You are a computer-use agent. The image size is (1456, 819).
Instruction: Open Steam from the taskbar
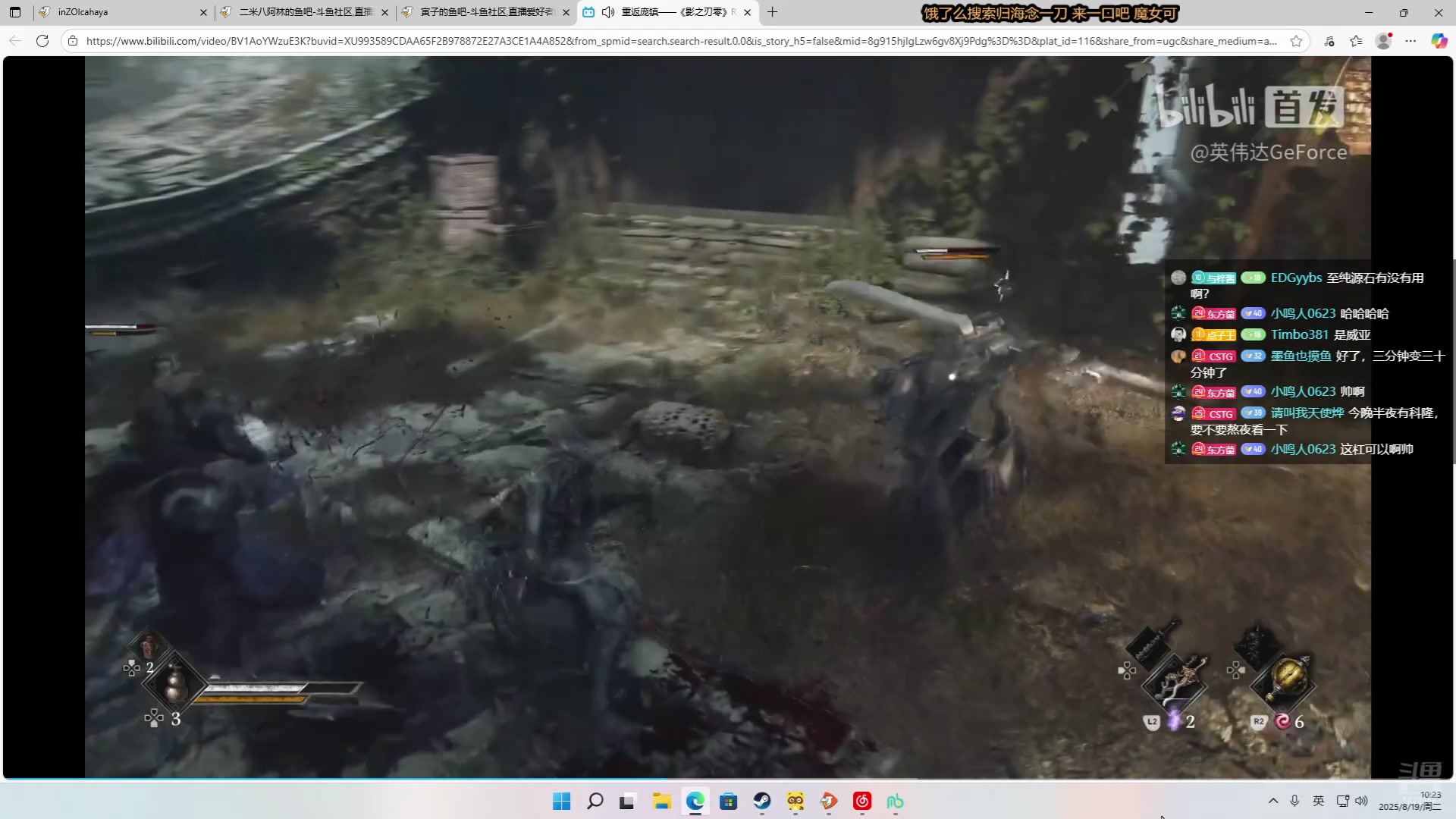(762, 802)
